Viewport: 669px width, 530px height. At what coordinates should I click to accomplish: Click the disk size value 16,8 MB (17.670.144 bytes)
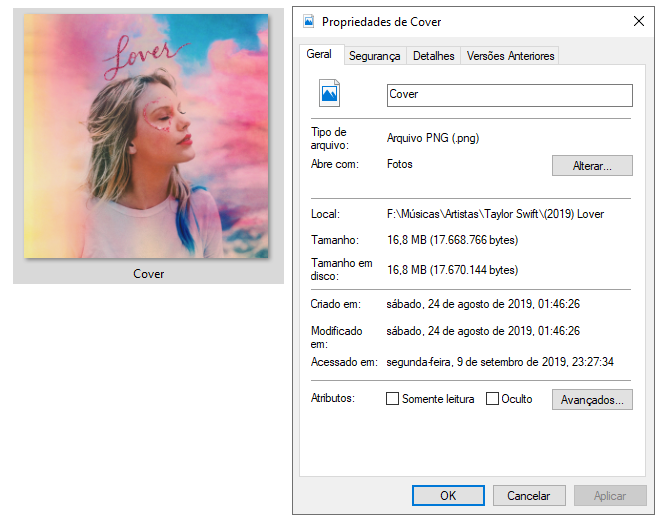[x=452, y=270]
